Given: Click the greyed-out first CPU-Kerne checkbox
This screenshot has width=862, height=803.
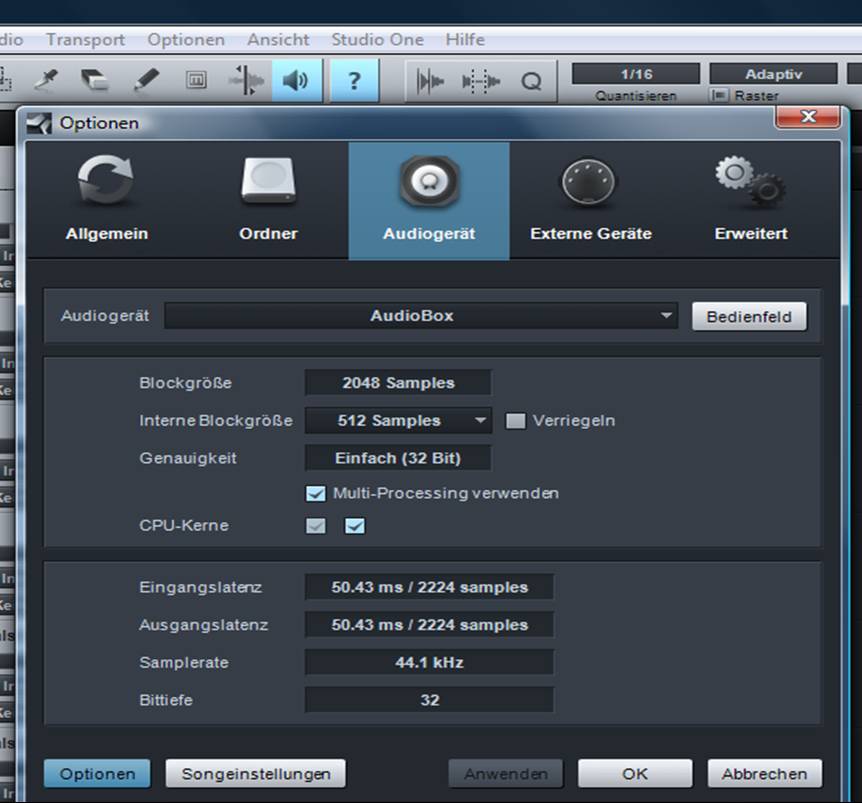Looking at the screenshot, I should (316, 526).
